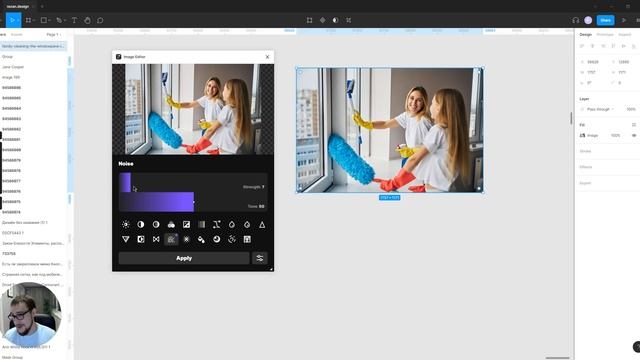Click the Noise Strength slider

[193, 182]
